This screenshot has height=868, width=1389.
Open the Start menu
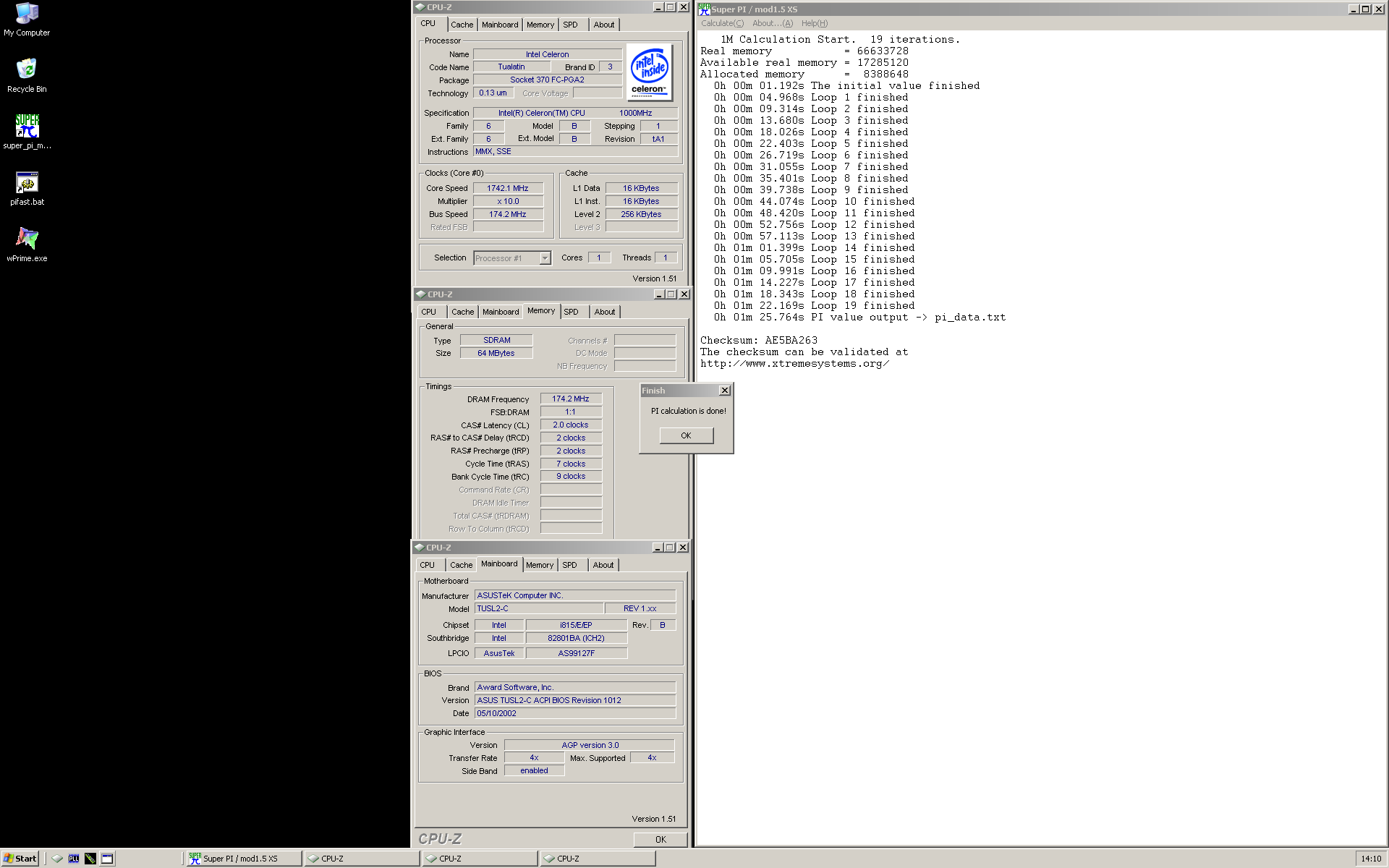click(x=20, y=859)
